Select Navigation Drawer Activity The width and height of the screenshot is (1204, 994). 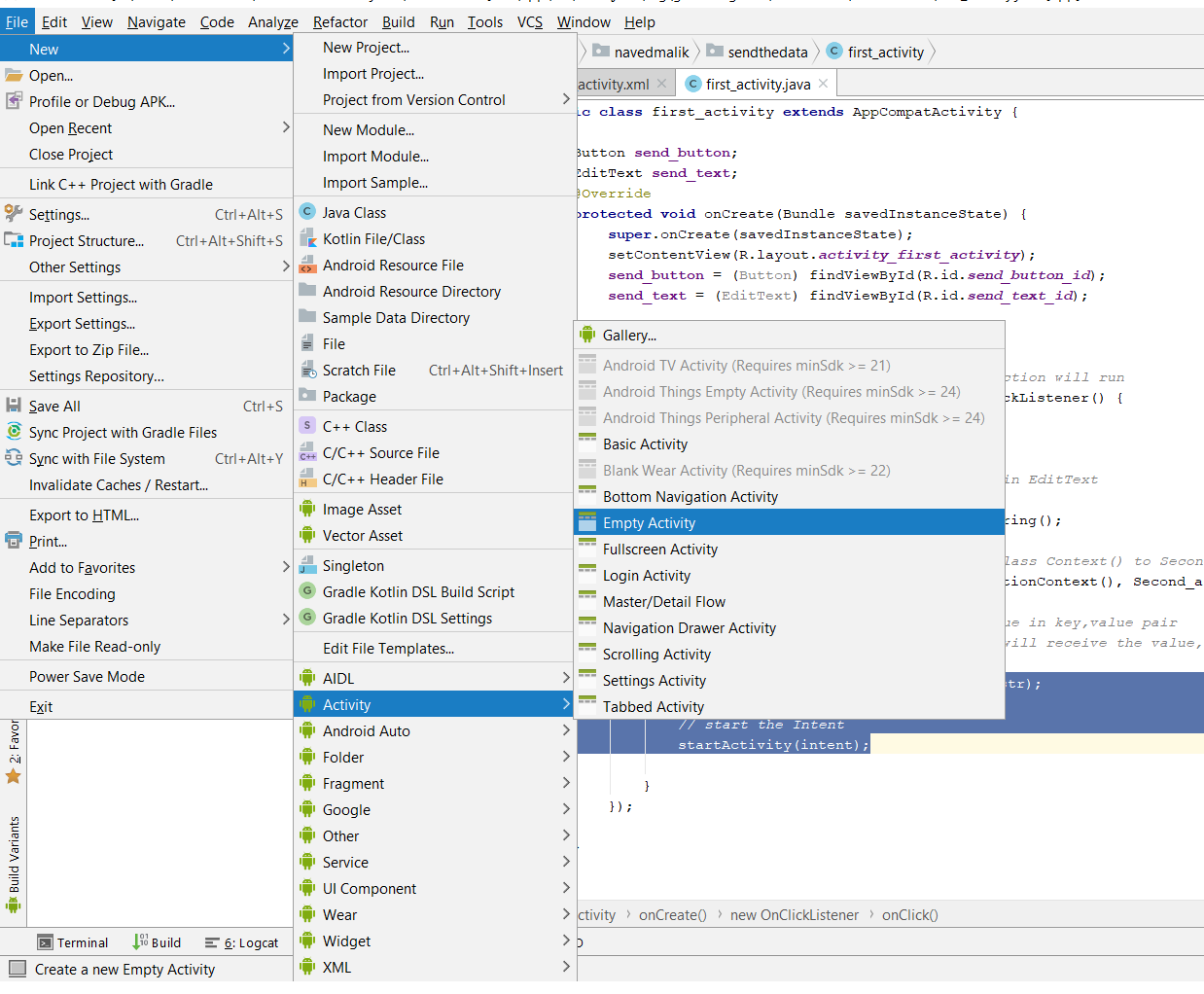(x=790, y=627)
